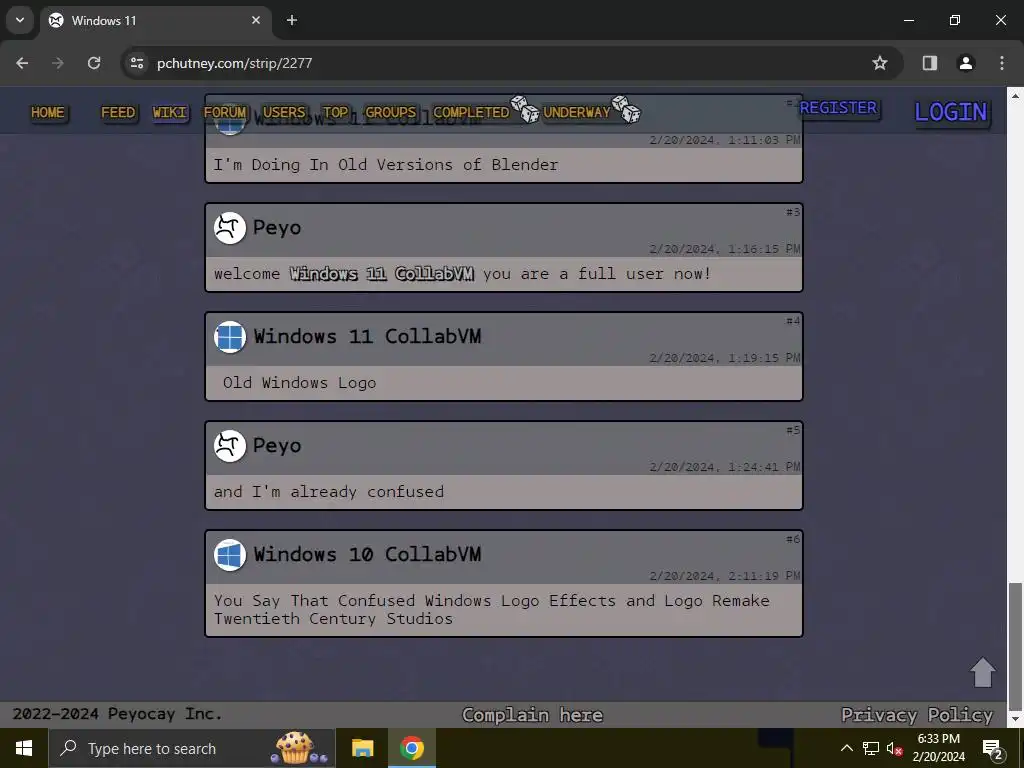The width and height of the screenshot is (1024, 768).
Task: Close the Windows 11 tab
Action: 256,20
